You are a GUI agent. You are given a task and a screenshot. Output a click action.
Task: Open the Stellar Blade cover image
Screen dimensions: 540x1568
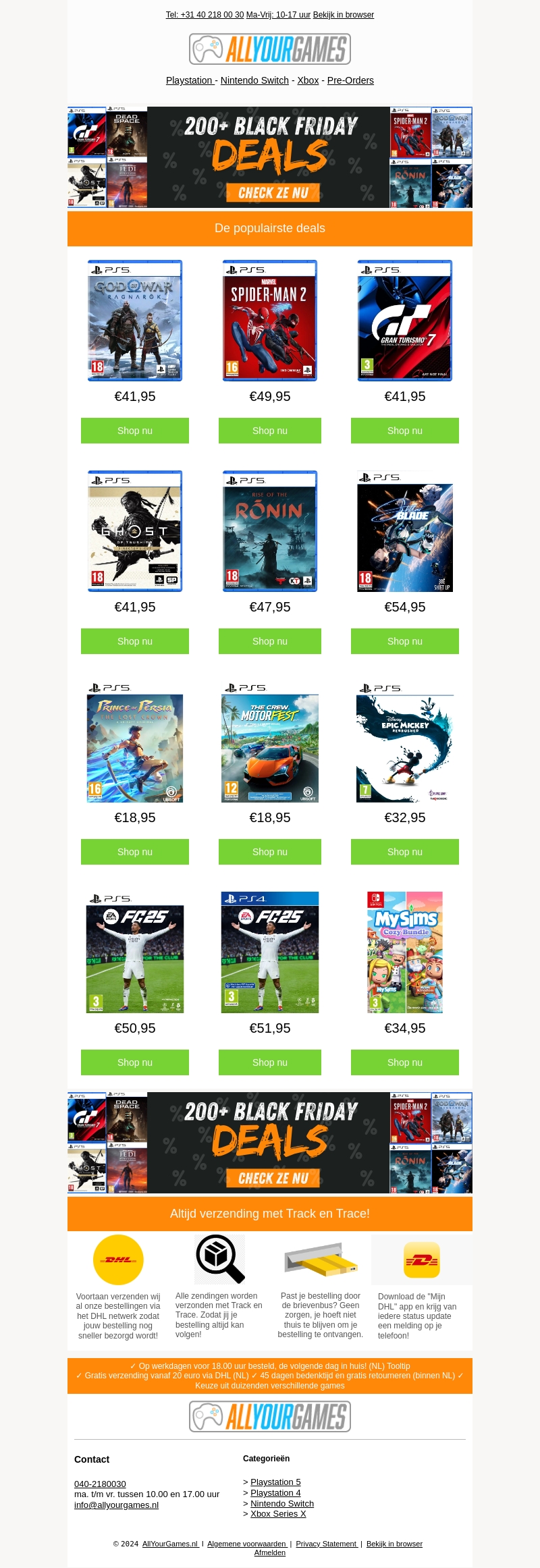pos(405,531)
